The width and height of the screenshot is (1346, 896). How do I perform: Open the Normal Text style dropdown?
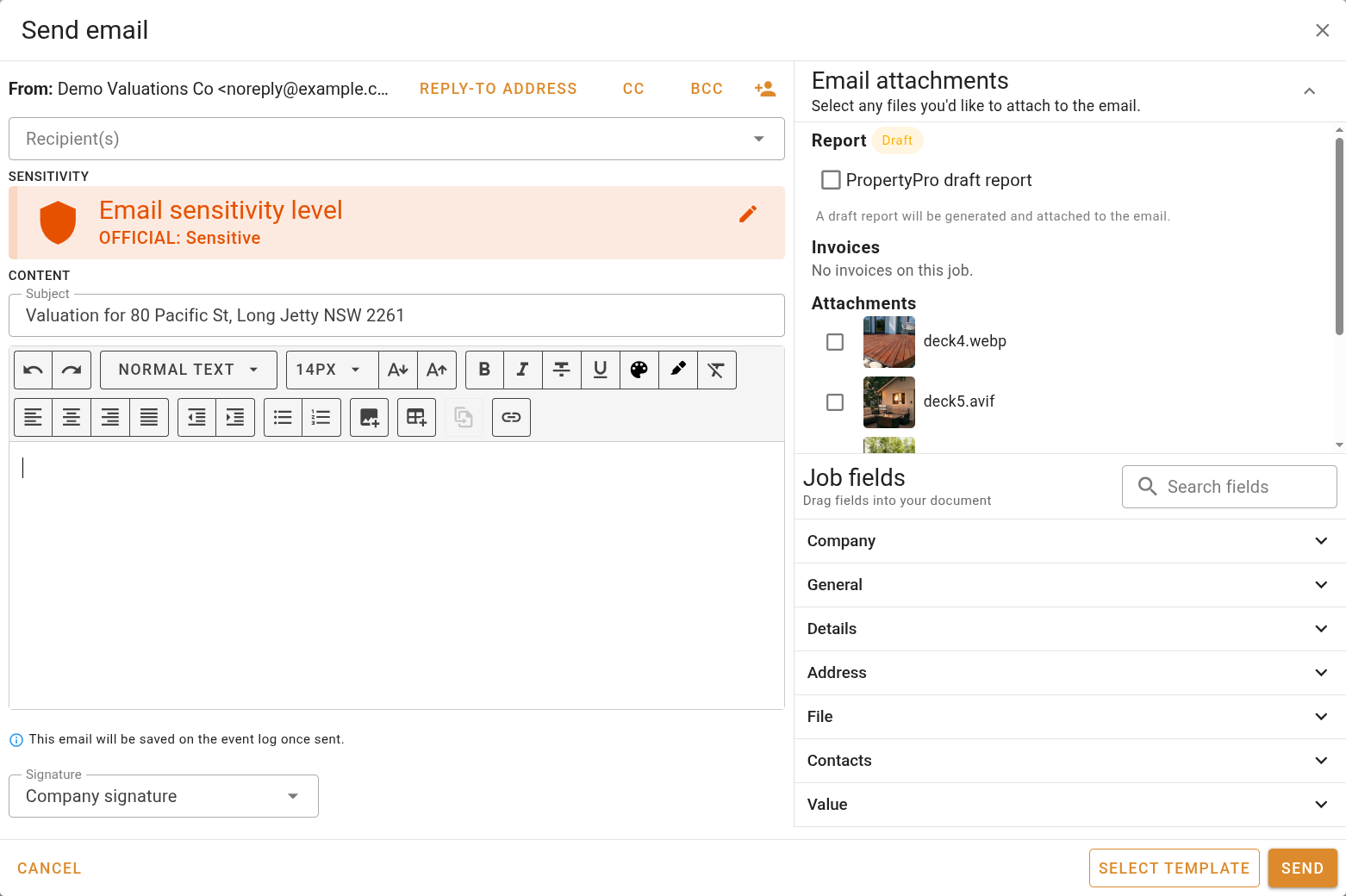tap(189, 370)
